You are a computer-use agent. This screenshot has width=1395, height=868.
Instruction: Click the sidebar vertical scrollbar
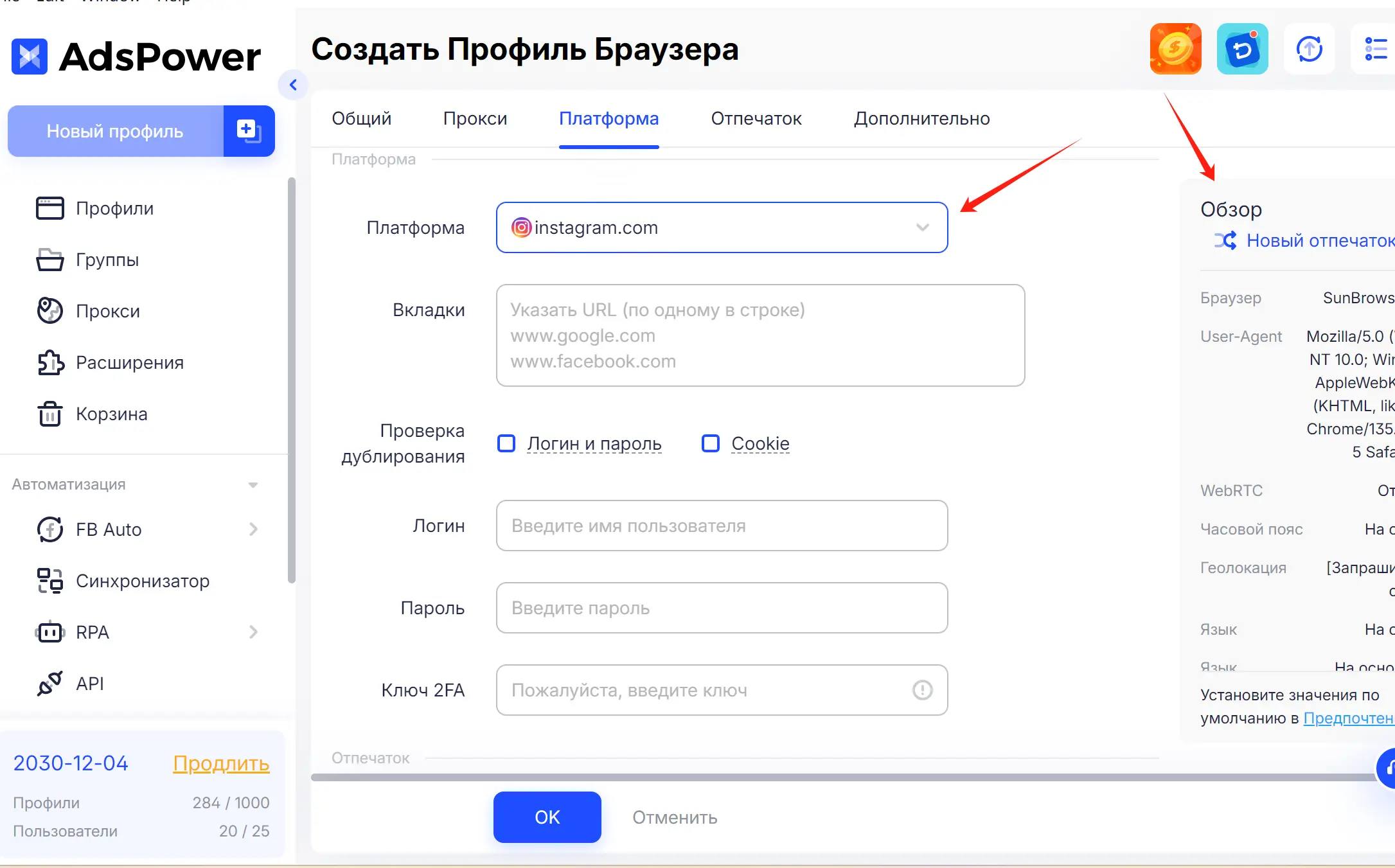point(292,380)
